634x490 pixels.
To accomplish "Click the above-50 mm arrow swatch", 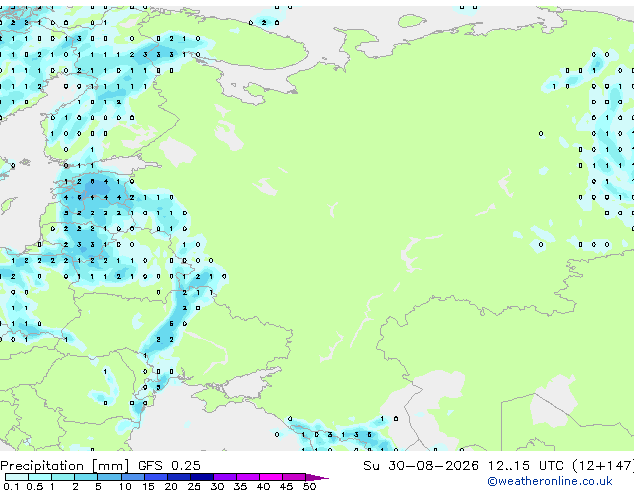I will pos(317,477).
